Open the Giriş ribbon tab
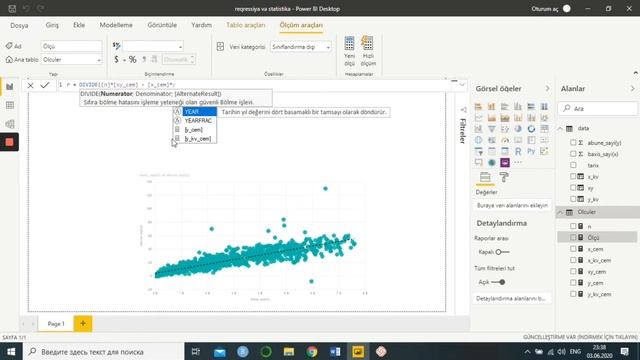640x360 pixels. (x=52, y=25)
